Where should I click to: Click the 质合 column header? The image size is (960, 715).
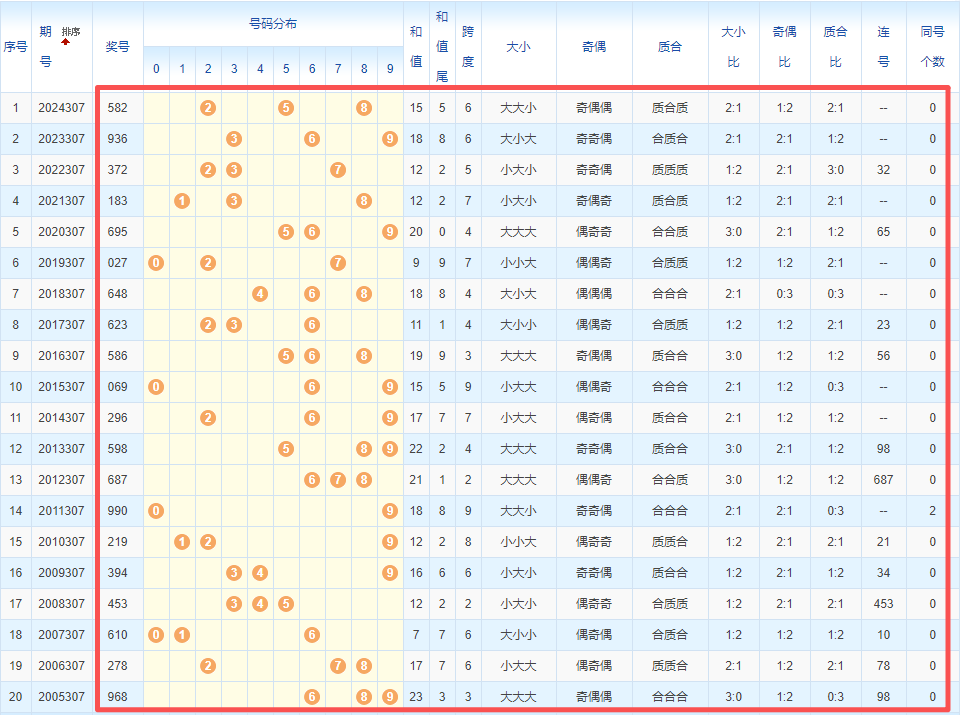point(670,47)
